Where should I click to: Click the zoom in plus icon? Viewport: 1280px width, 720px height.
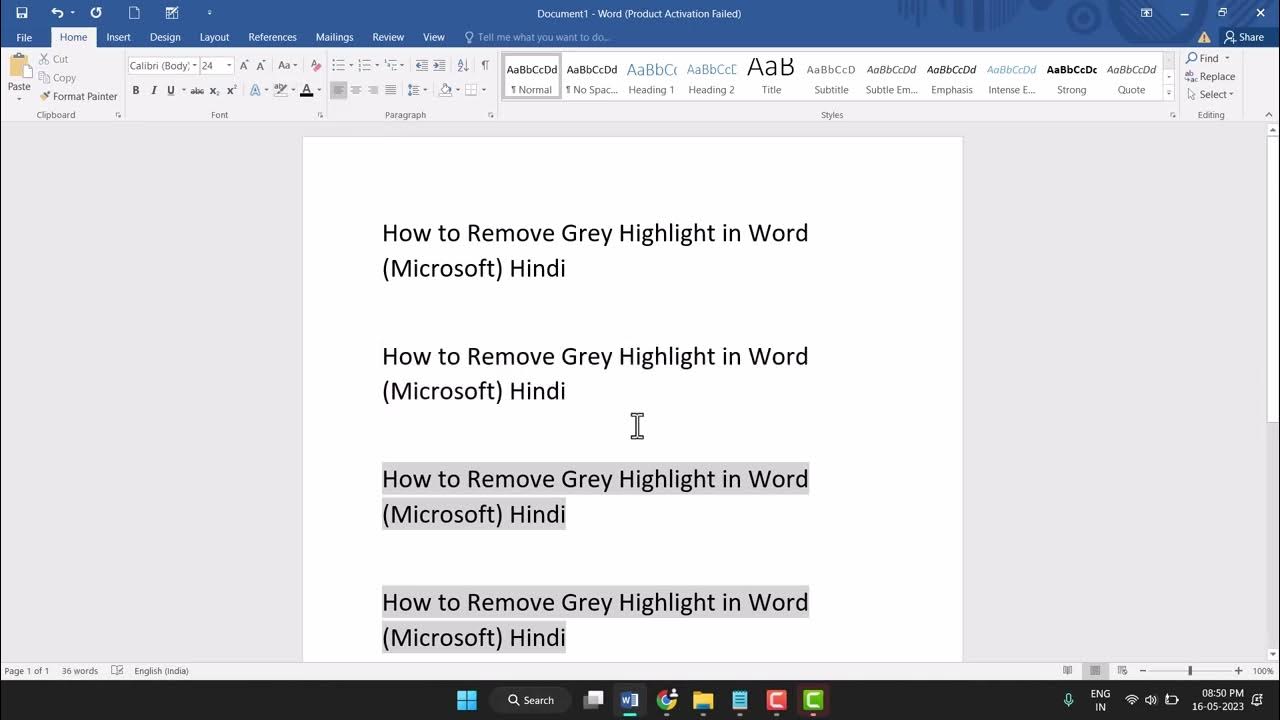[1238, 671]
